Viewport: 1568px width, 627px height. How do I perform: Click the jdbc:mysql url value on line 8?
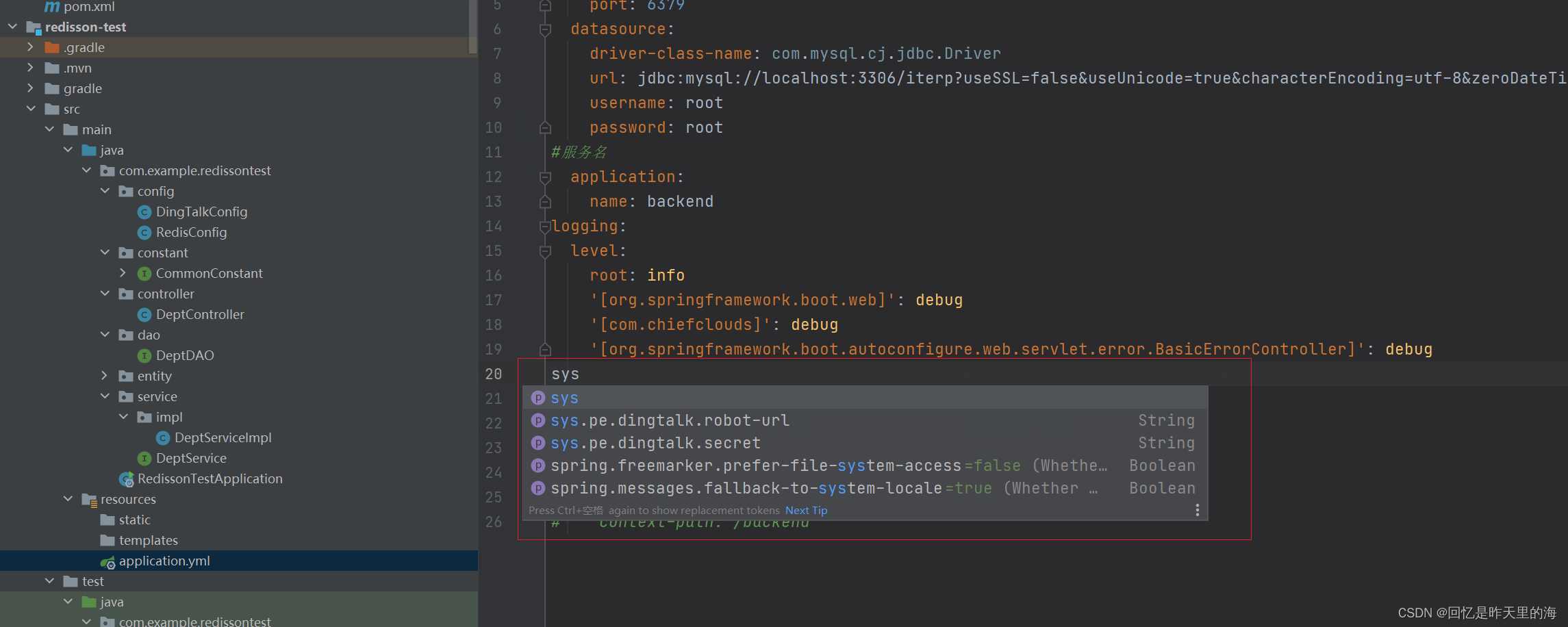pyautogui.click(x=1102, y=79)
